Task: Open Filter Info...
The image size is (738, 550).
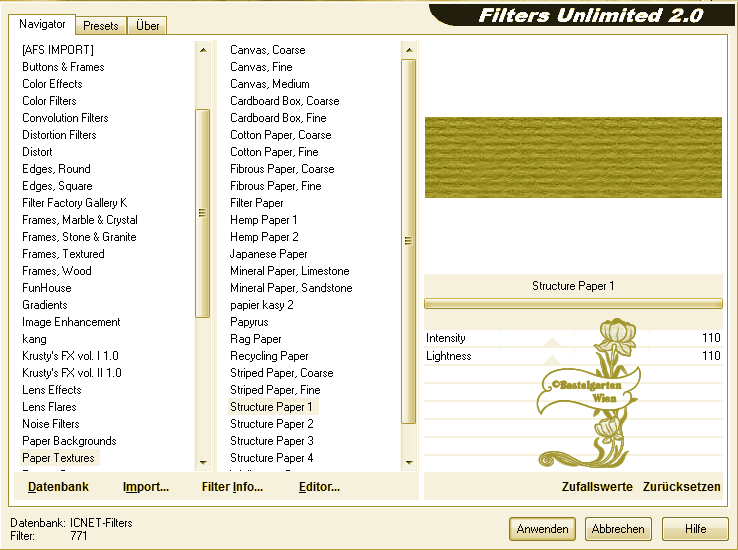Action: tap(232, 486)
